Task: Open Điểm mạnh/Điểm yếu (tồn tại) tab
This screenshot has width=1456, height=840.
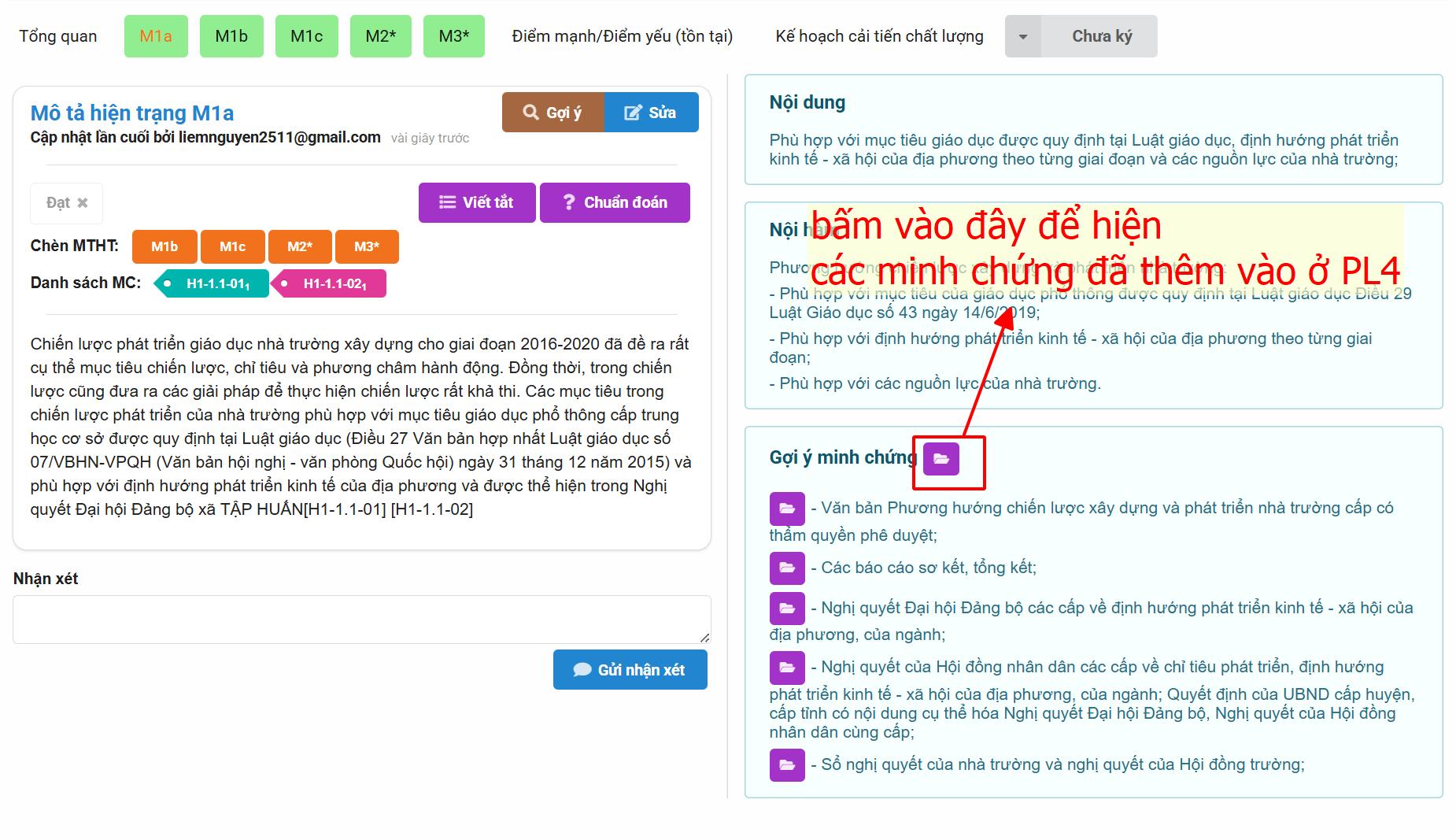Action: click(x=622, y=36)
